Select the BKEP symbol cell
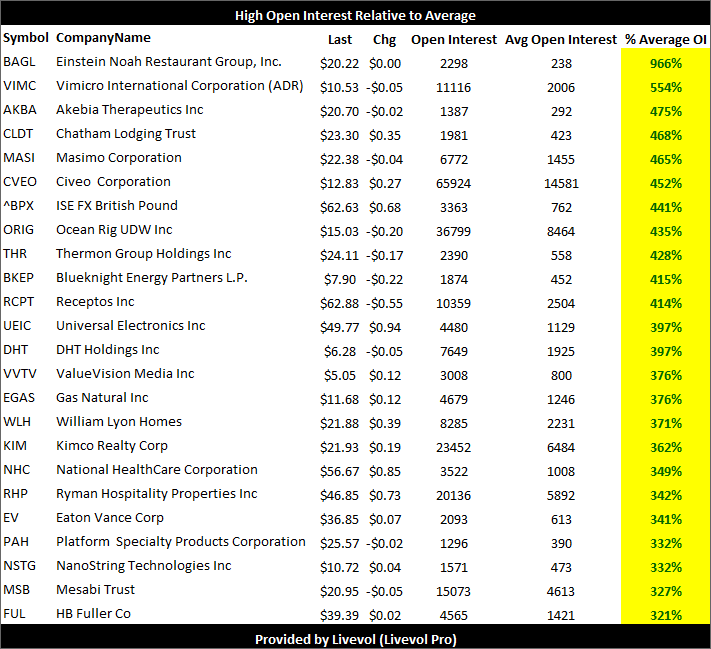Image resolution: width=711 pixels, height=649 pixels. (x=19, y=278)
